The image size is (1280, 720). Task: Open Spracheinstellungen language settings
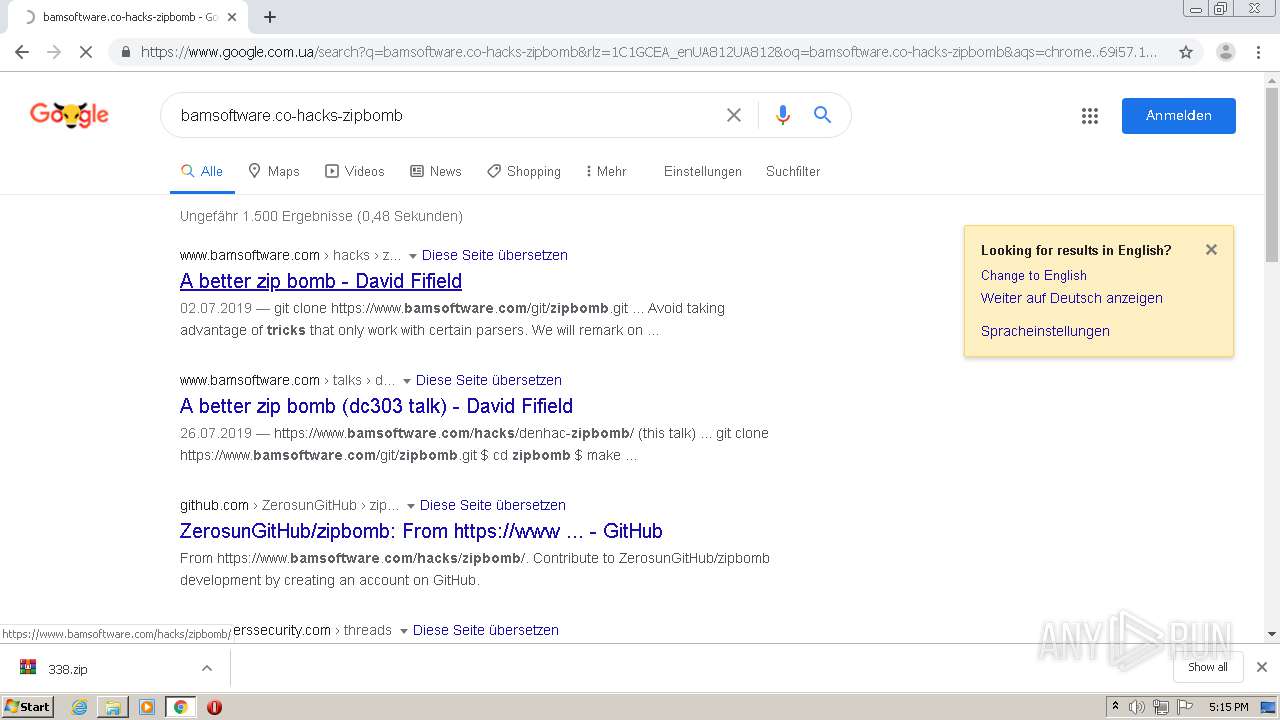pos(1045,331)
